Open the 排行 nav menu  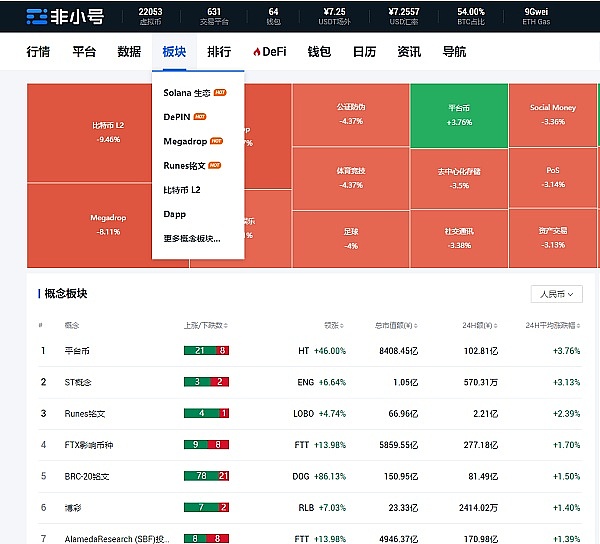click(x=219, y=52)
